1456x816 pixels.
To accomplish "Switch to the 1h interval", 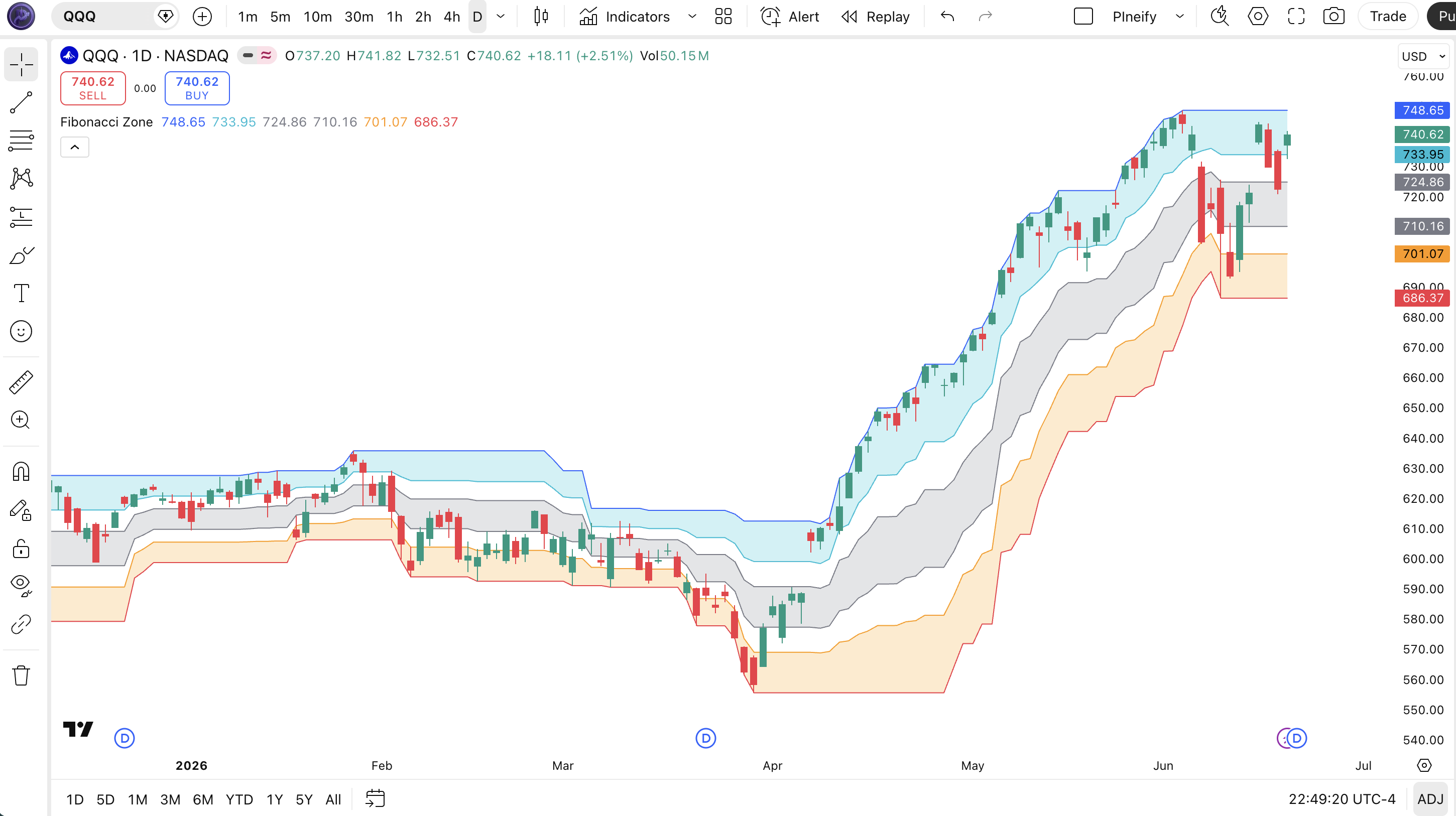I will coord(395,17).
